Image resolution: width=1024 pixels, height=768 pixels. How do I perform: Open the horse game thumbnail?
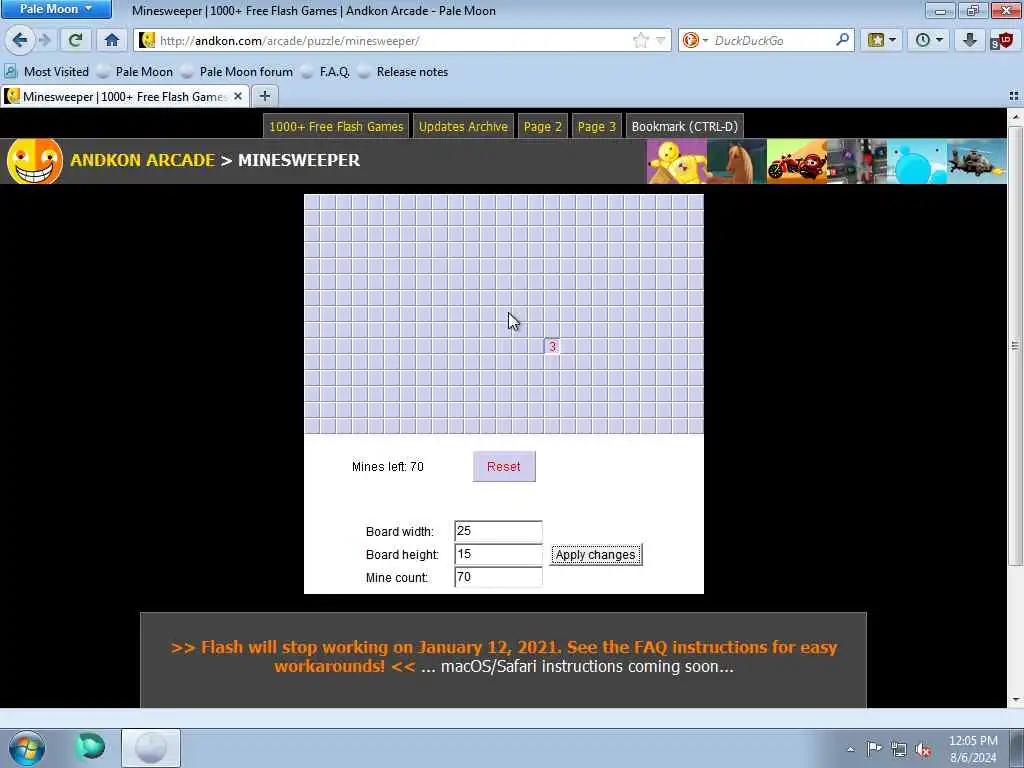click(737, 161)
